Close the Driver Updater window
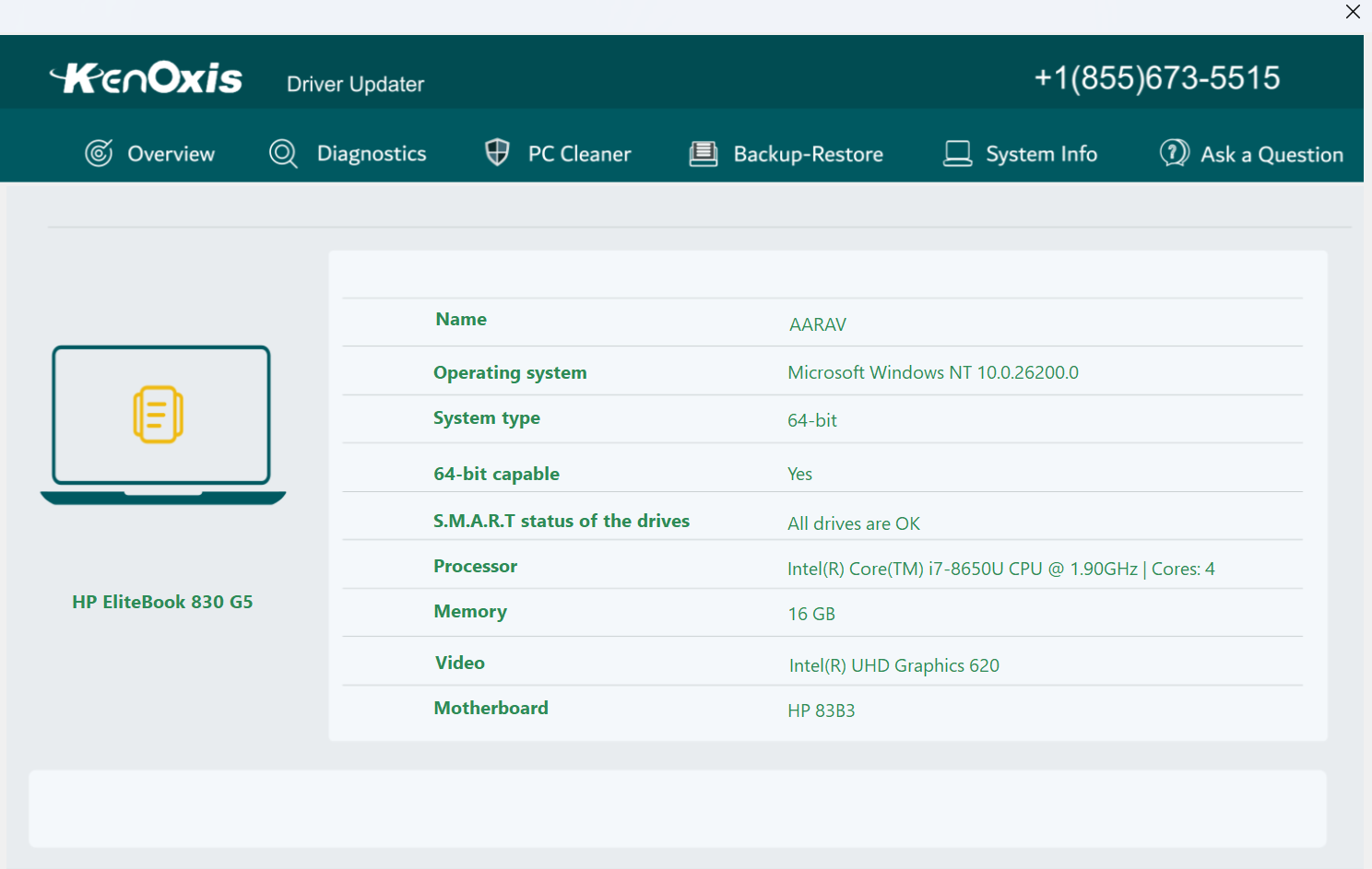Viewport: 1372px width, 869px height. click(x=1353, y=12)
